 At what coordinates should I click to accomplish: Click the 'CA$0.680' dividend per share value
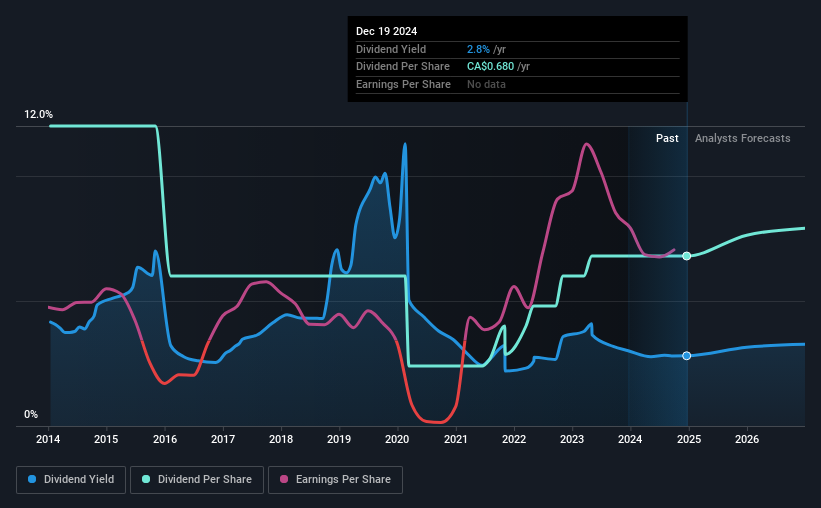[x=491, y=67]
